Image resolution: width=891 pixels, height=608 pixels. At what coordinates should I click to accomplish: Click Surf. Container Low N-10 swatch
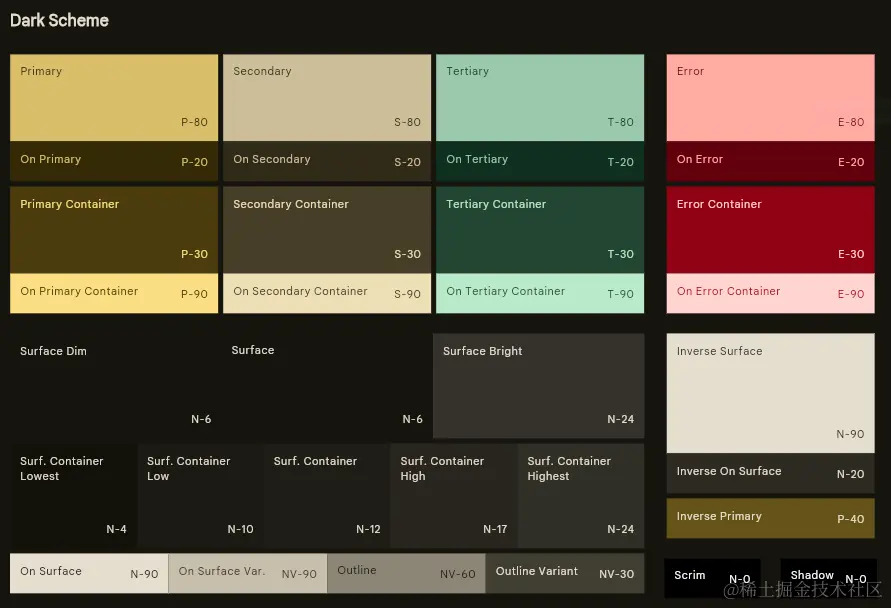click(200, 495)
